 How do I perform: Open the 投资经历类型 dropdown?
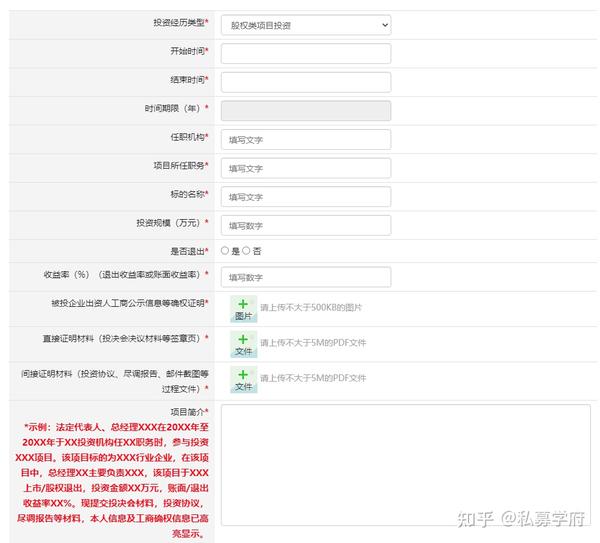coord(306,25)
